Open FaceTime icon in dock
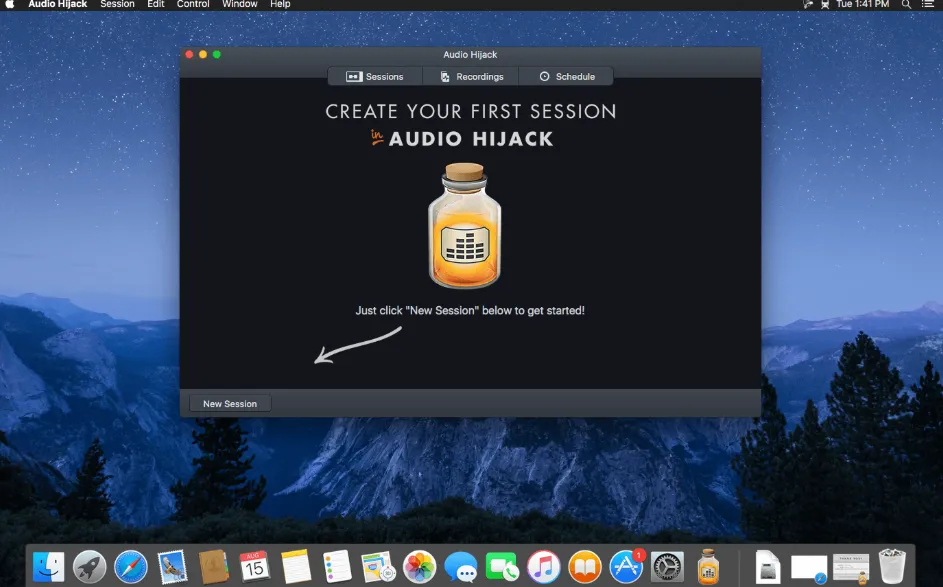 click(502, 567)
